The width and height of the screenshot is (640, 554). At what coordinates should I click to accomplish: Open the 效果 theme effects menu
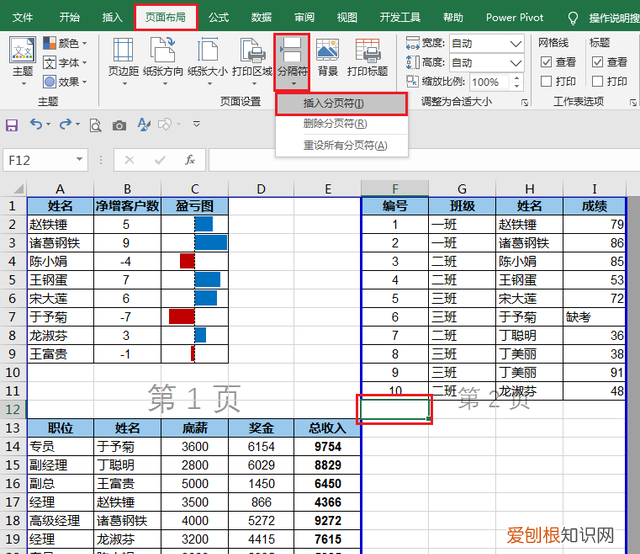point(65,82)
